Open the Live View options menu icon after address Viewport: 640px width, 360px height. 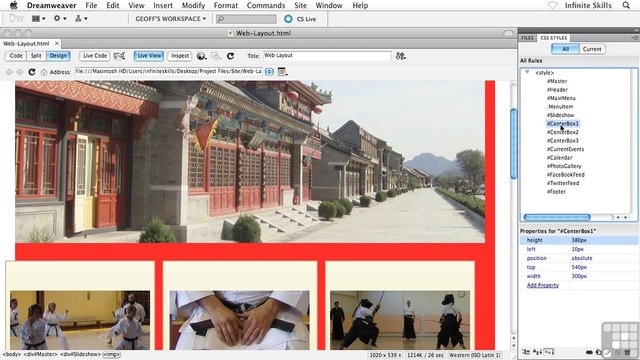282,72
